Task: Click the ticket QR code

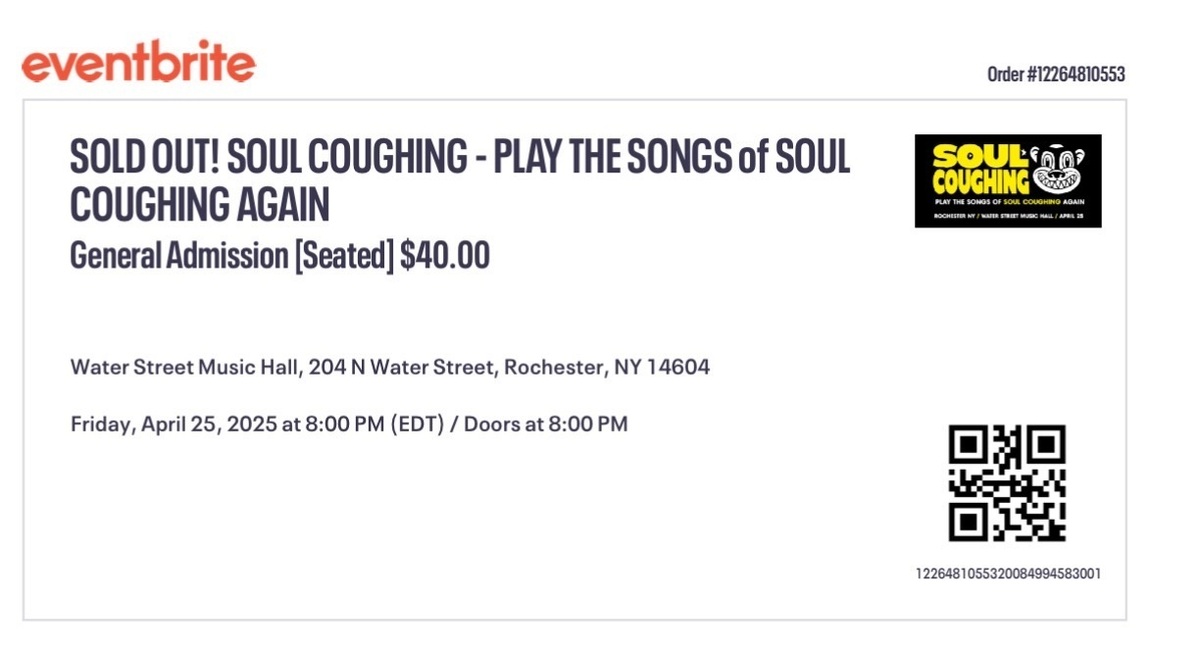Action: pyautogui.click(x=1007, y=483)
